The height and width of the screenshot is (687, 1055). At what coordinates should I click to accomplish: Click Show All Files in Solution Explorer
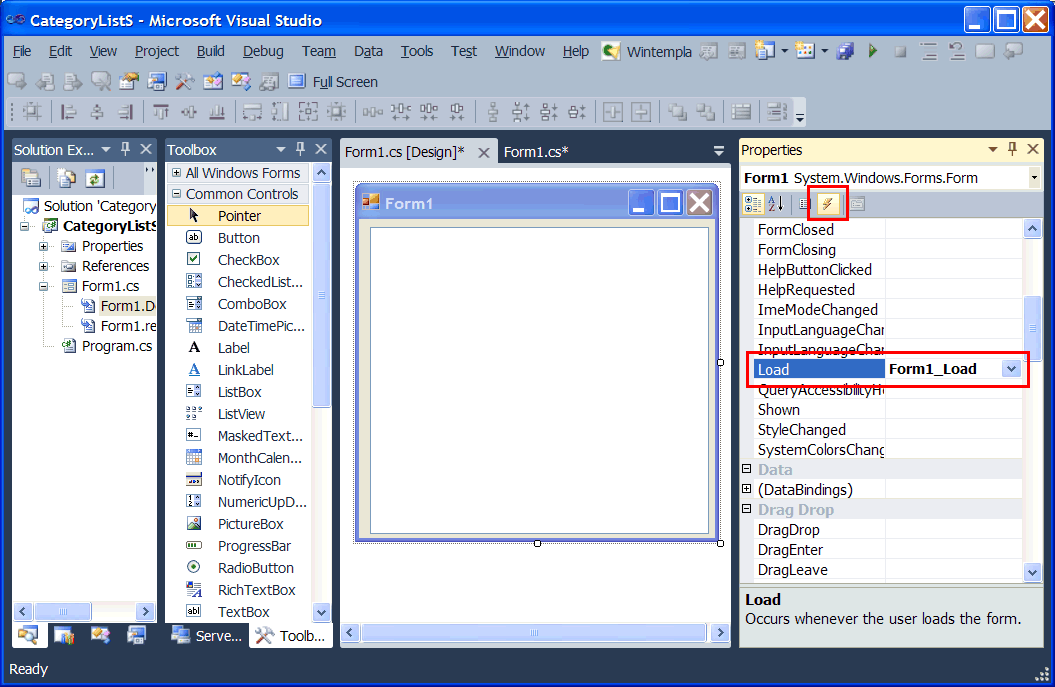(66, 178)
